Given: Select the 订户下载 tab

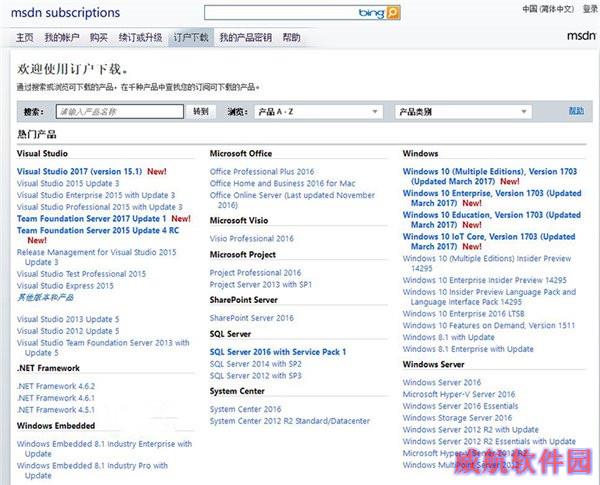Looking at the screenshot, I should point(191,38).
